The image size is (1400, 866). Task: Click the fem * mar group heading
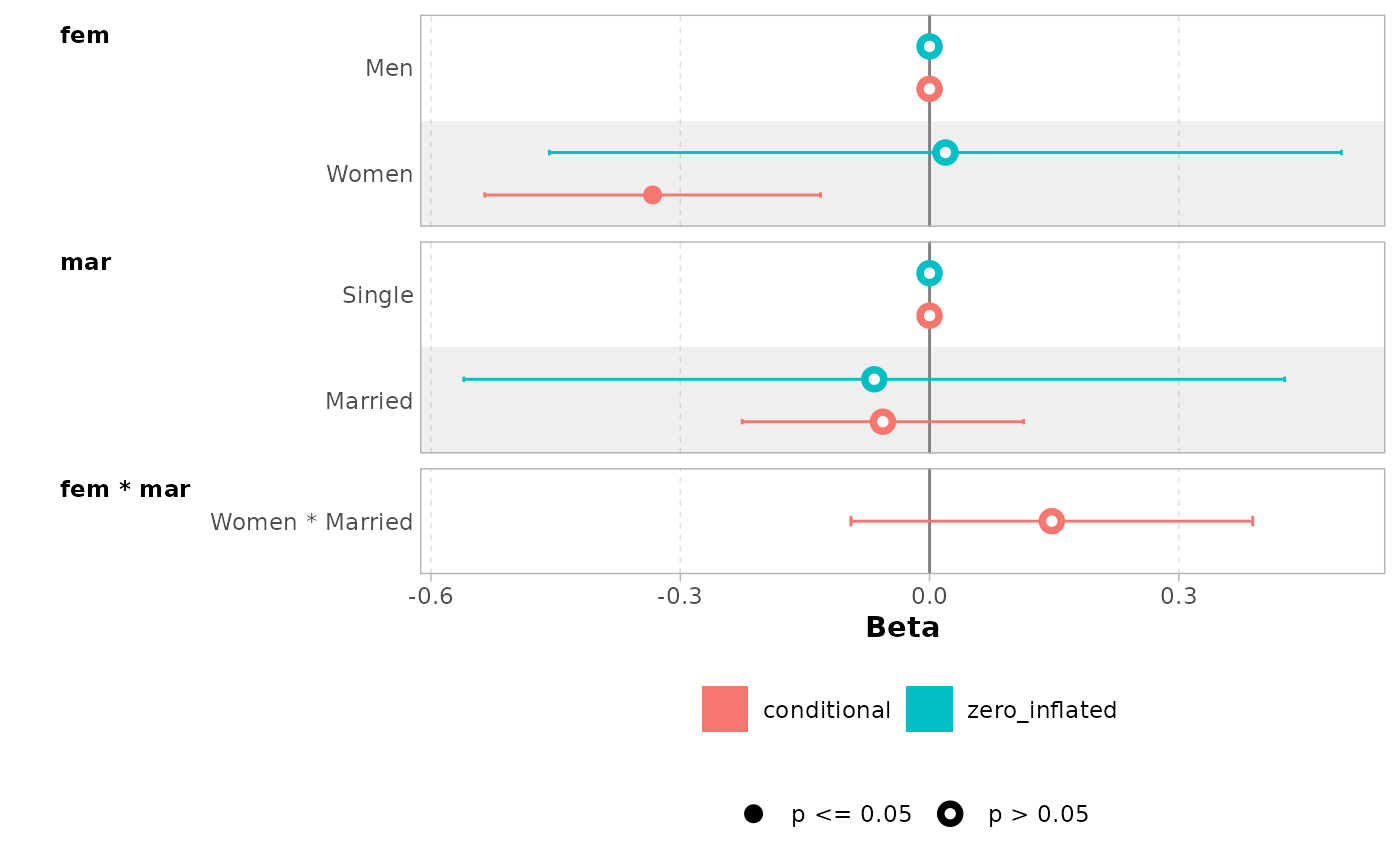tap(125, 490)
